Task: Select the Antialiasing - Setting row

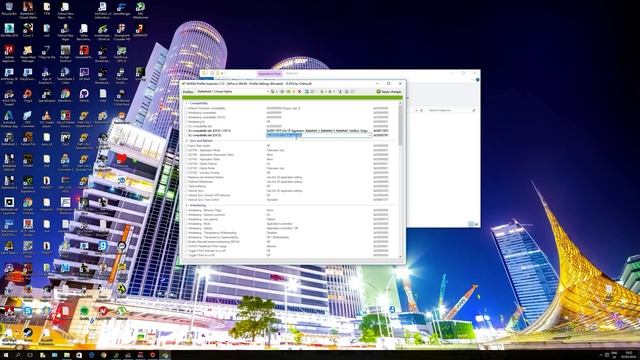Action: click(x=290, y=228)
